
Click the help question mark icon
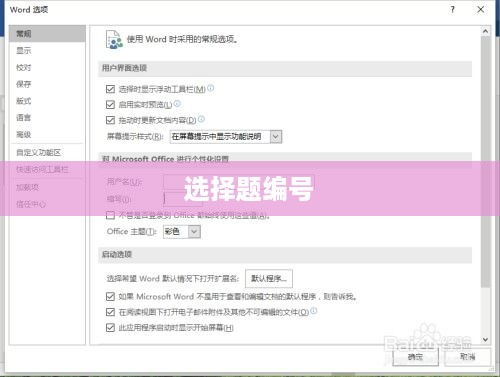(x=453, y=10)
